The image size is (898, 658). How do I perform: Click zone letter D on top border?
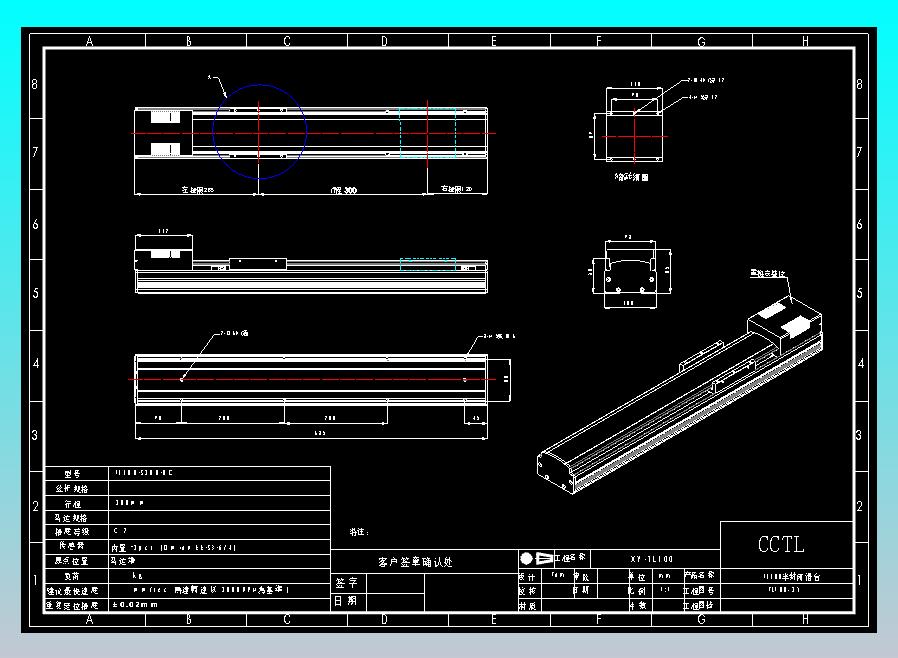[x=384, y=41]
